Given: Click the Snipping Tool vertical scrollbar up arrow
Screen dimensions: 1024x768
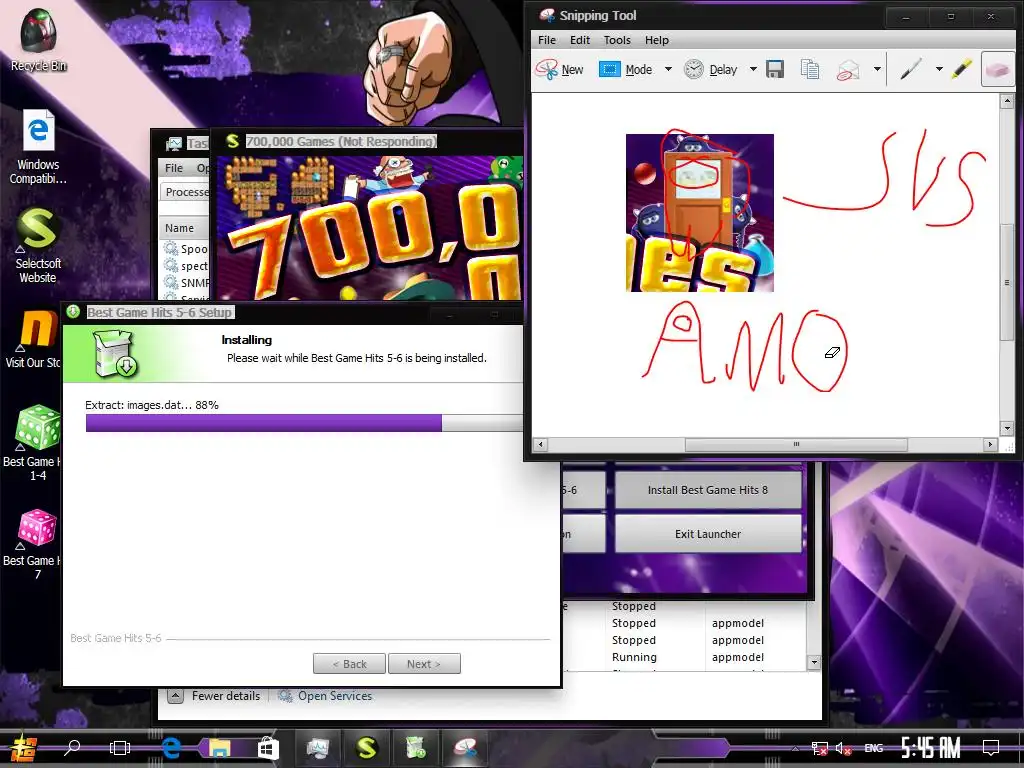Looking at the screenshot, I should (1006, 102).
